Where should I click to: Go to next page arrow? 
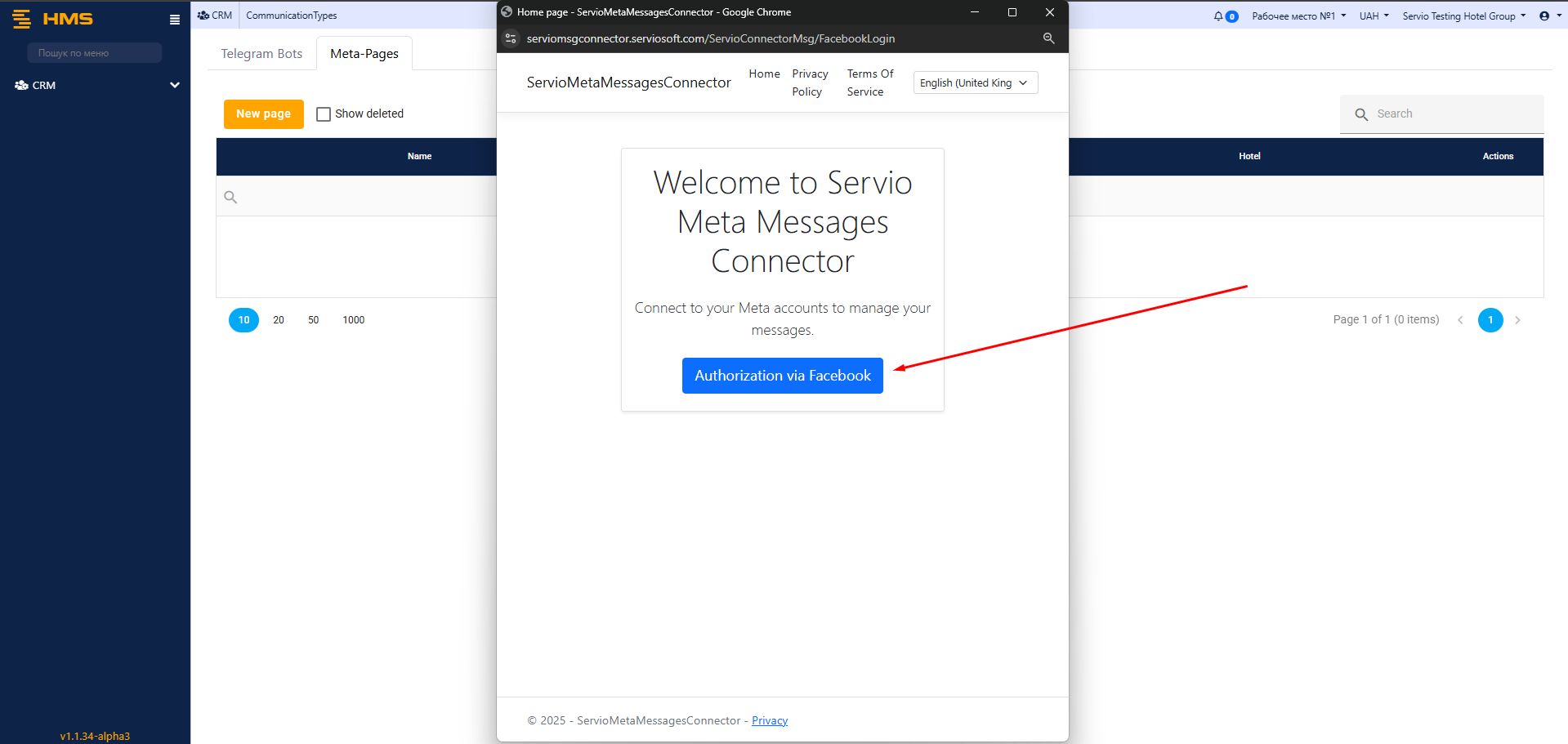coord(1517,320)
